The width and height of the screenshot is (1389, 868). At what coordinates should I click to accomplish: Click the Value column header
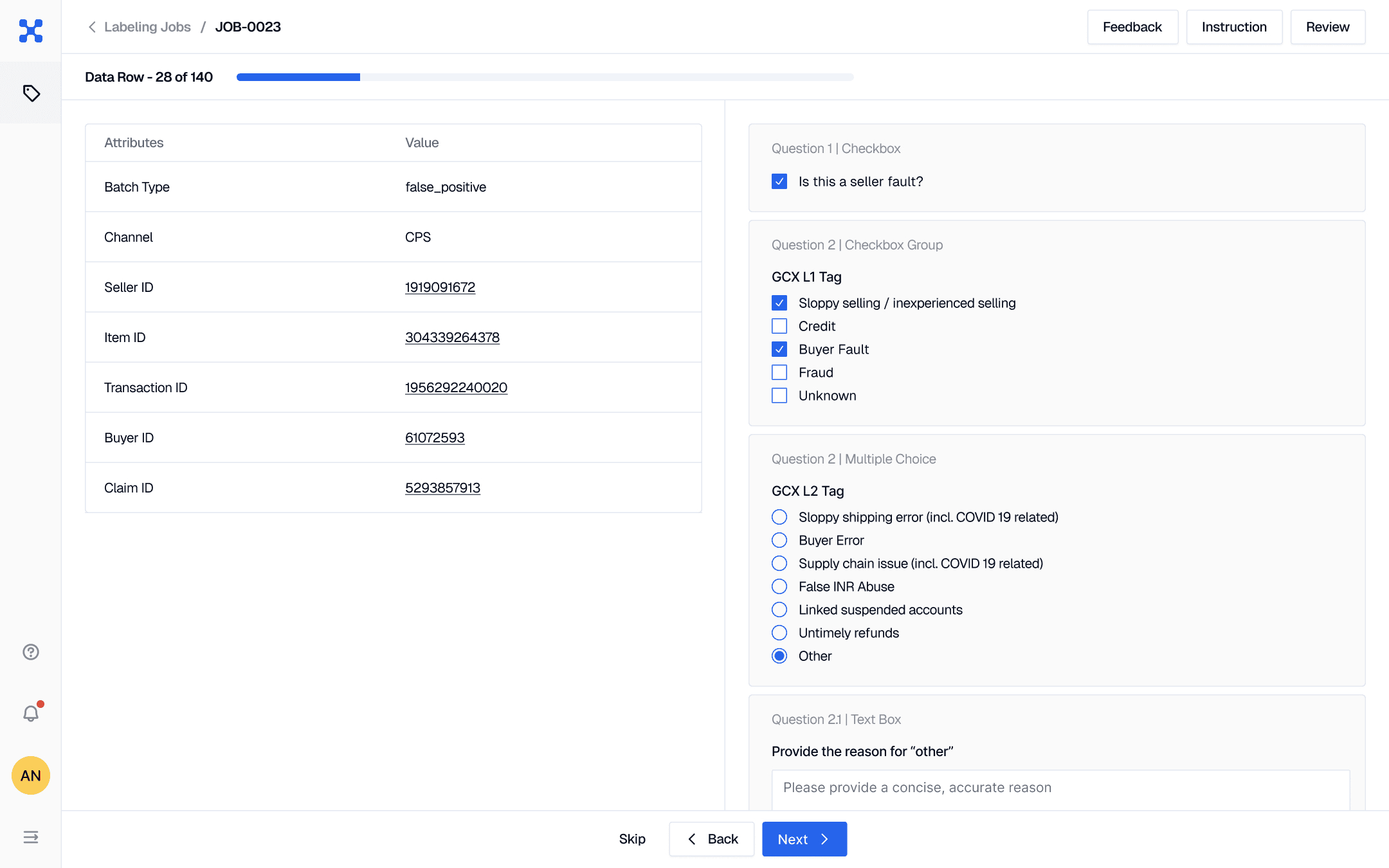coord(422,143)
